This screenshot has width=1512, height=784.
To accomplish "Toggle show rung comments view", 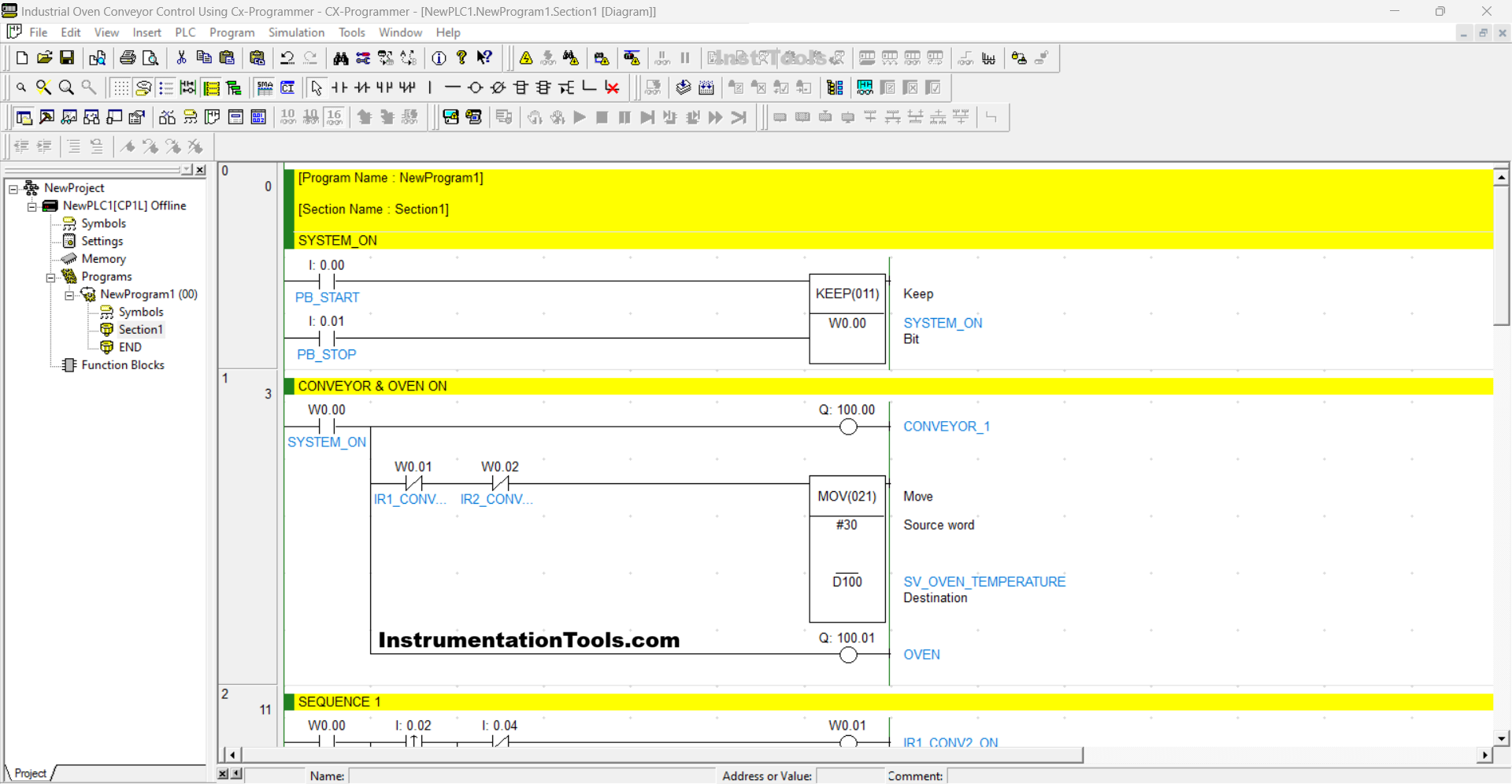I will coord(211,87).
